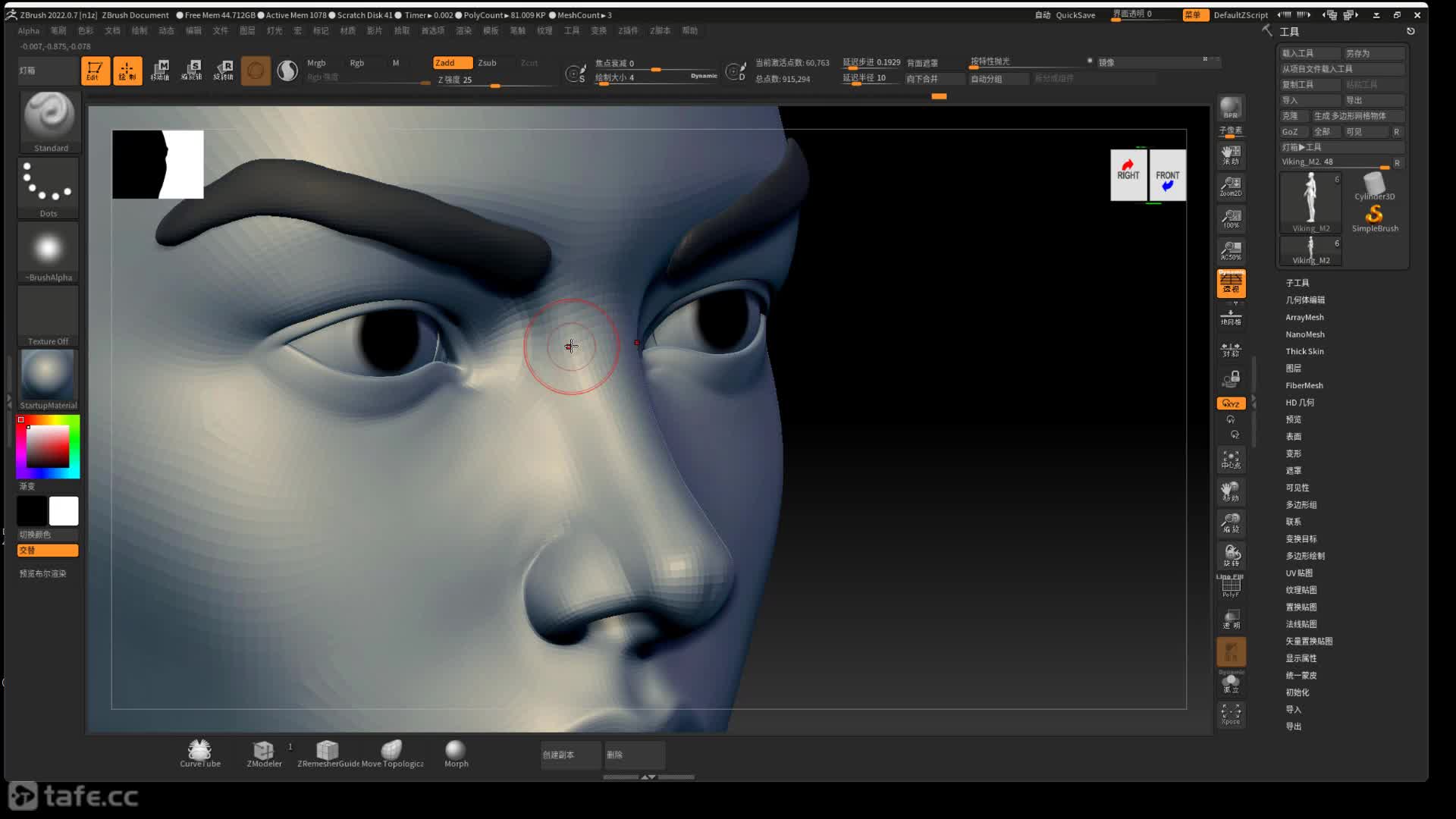Screen dimensions: 1456x819
Task: Open the StartupMaterial picker
Action: click(48, 379)
